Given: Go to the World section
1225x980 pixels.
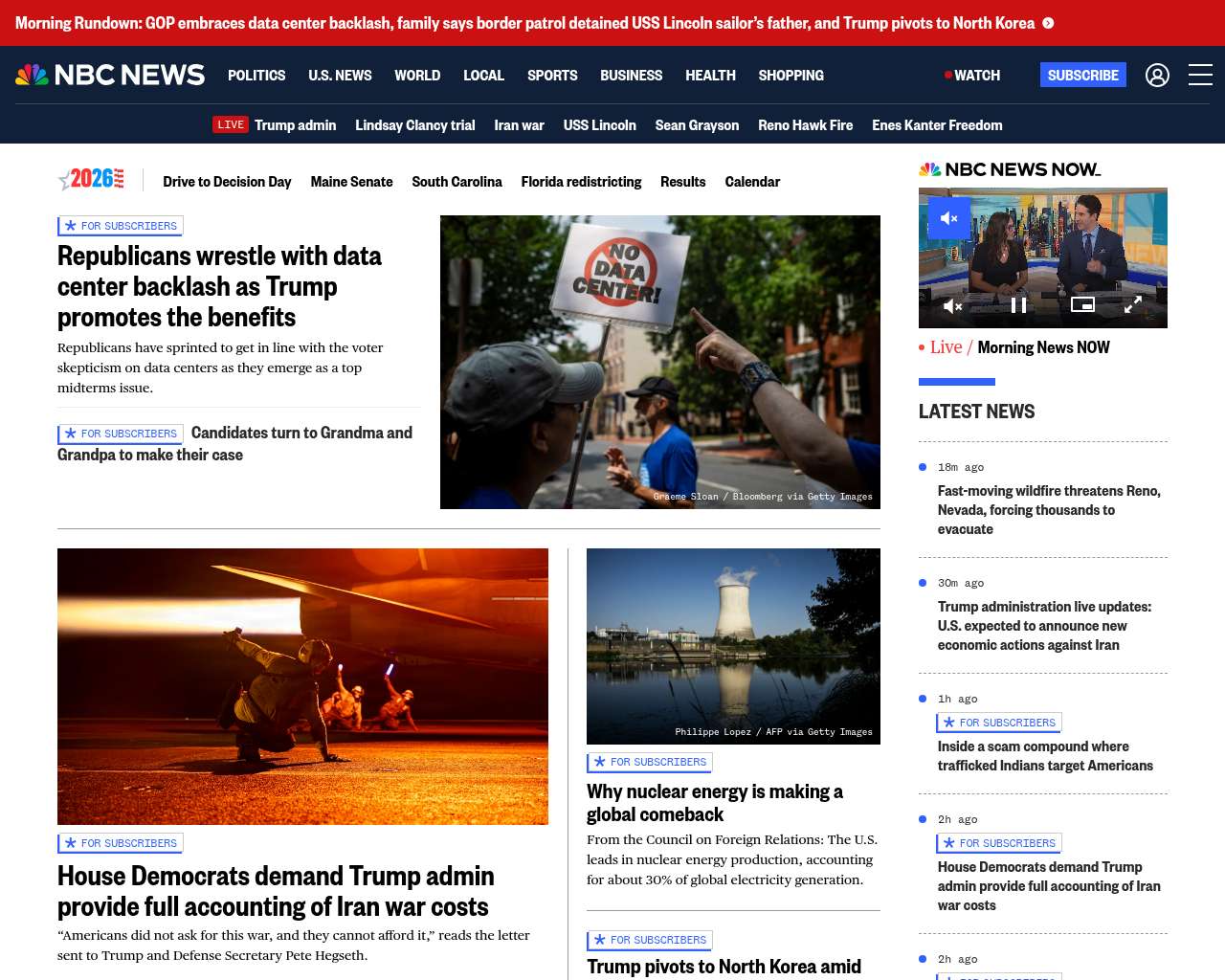Looking at the screenshot, I should (417, 75).
